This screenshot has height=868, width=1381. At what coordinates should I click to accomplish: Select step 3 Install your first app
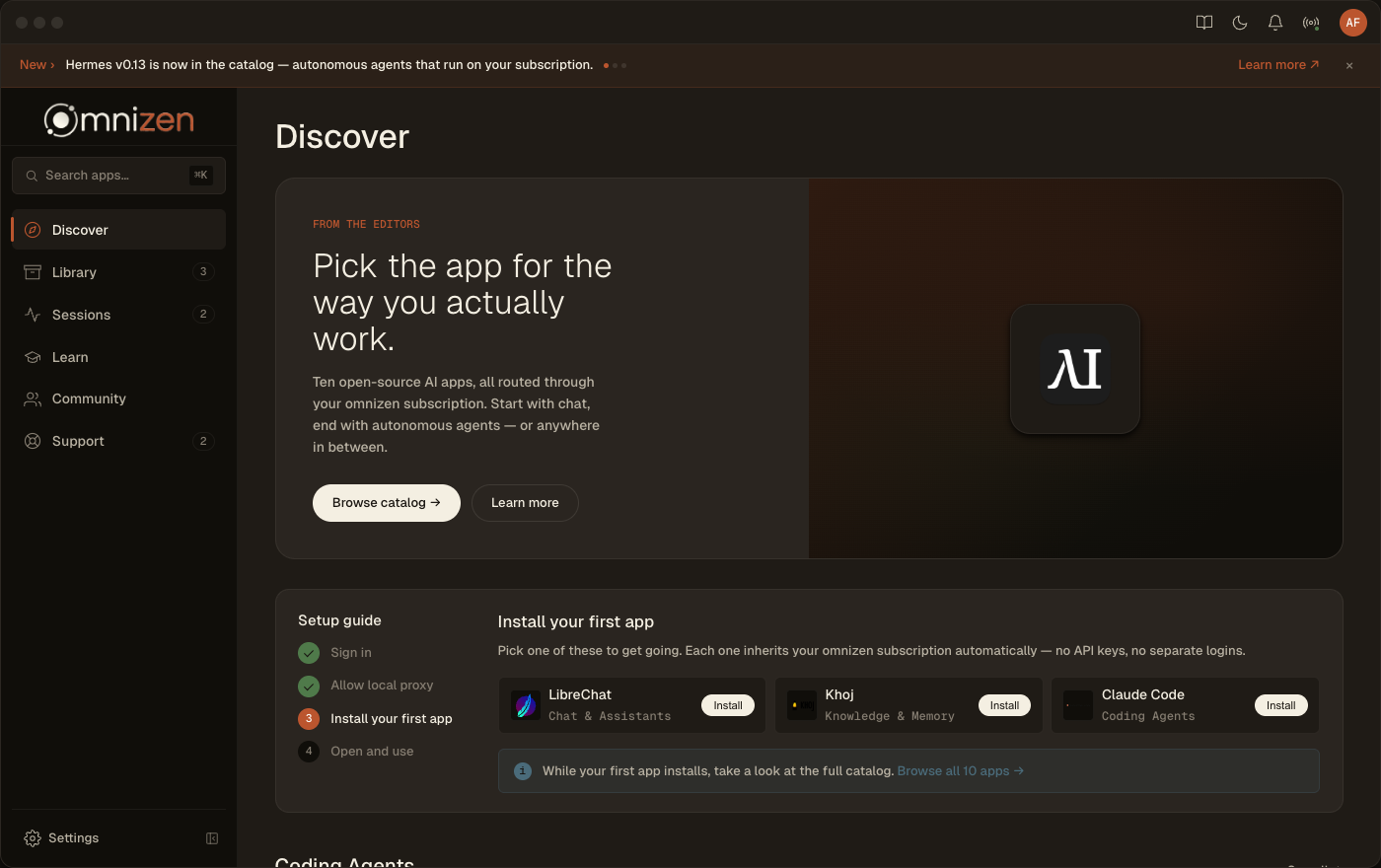point(376,719)
